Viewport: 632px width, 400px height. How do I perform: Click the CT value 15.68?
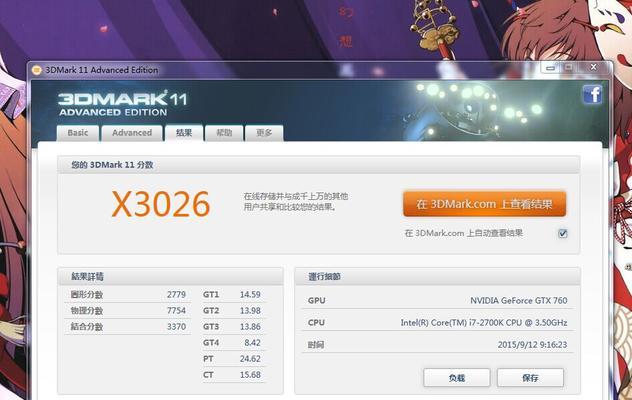click(250, 375)
